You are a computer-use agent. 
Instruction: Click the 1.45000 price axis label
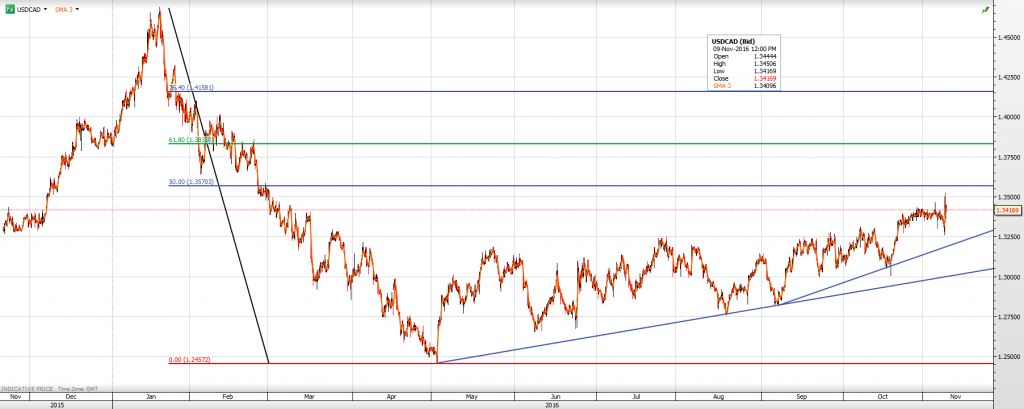point(1008,37)
